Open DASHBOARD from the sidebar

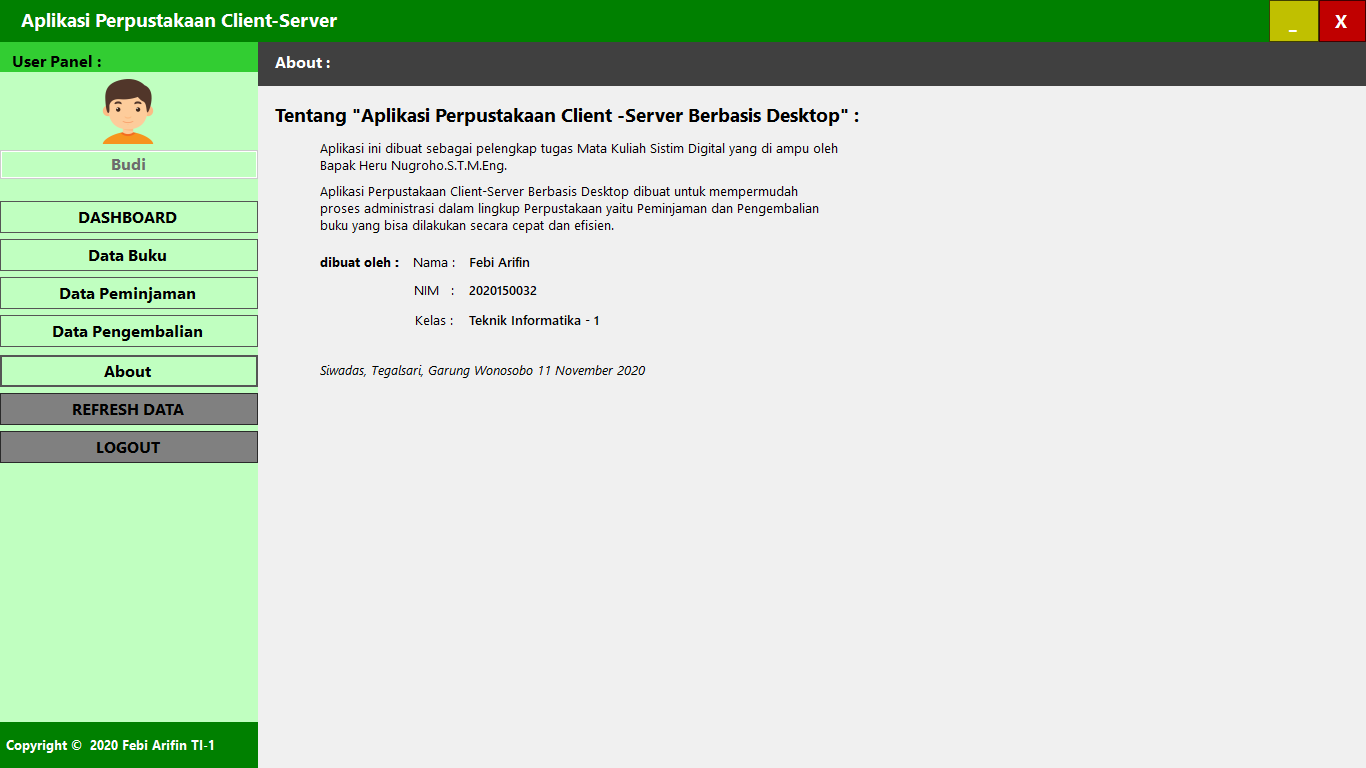(x=128, y=217)
